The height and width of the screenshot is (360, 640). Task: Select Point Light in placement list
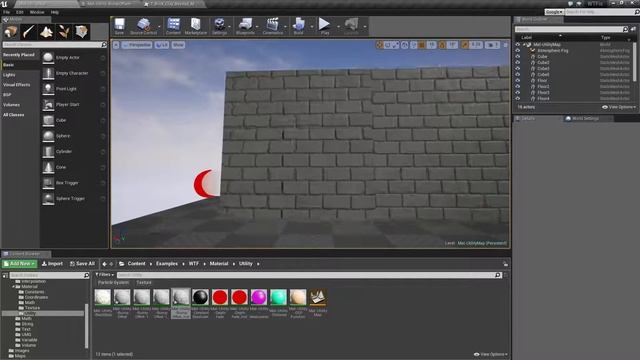[x=74, y=89]
